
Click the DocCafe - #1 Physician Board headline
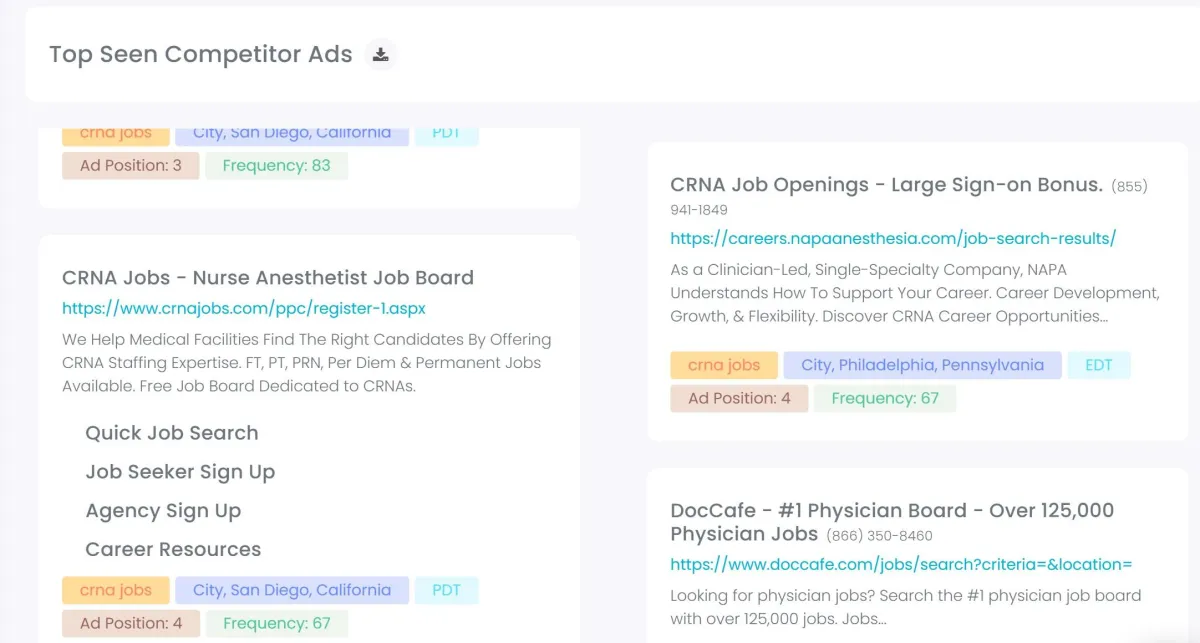[x=891, y=511]
